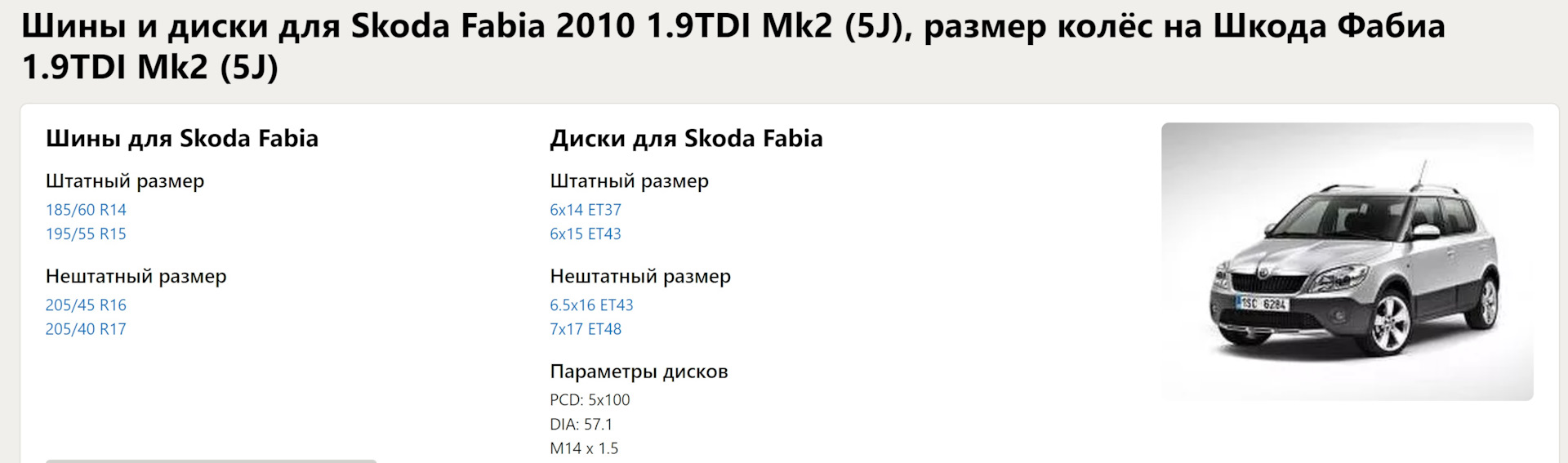
Task: Click "Штатный размер" label above 185/60 R14
Action: tap(125, 180)
